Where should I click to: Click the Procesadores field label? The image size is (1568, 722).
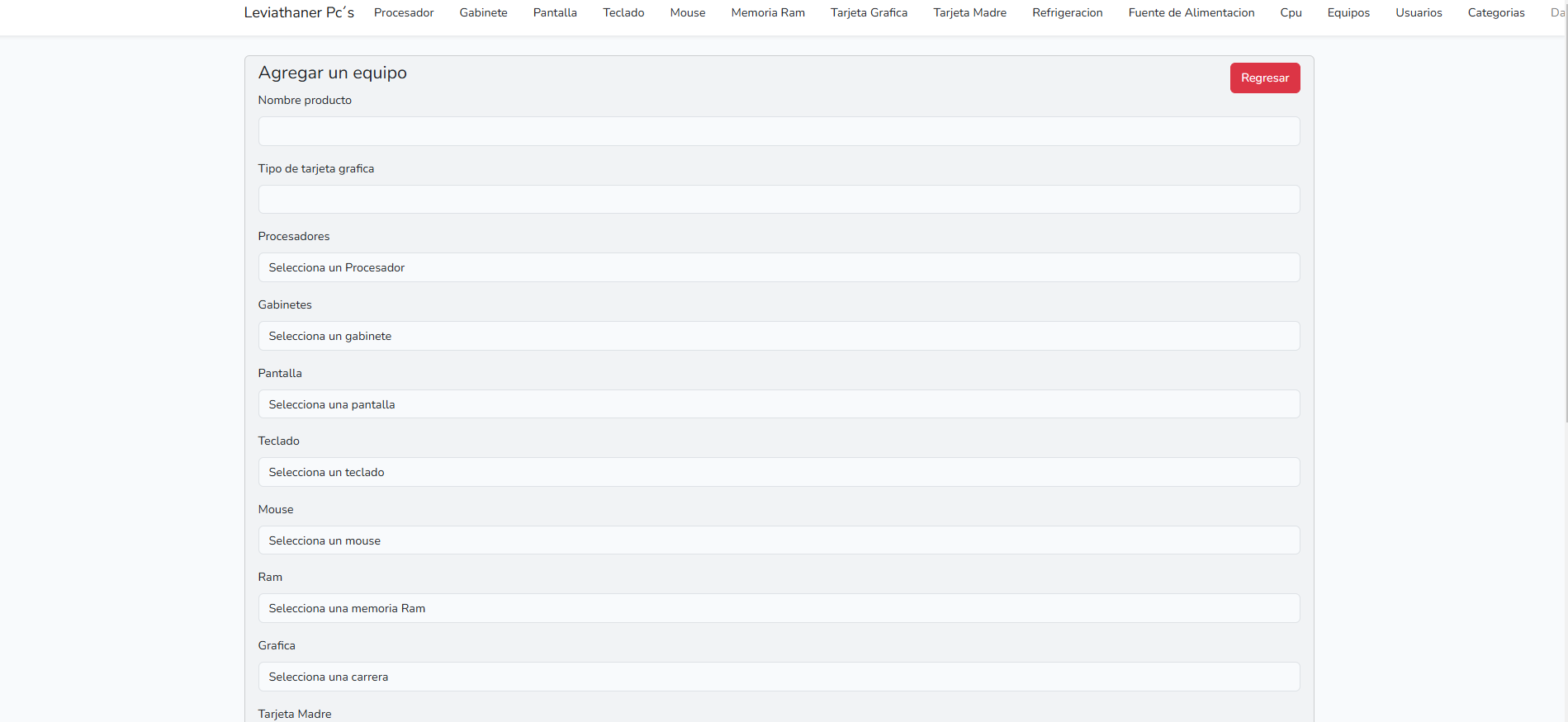click(x=293, y=236)
